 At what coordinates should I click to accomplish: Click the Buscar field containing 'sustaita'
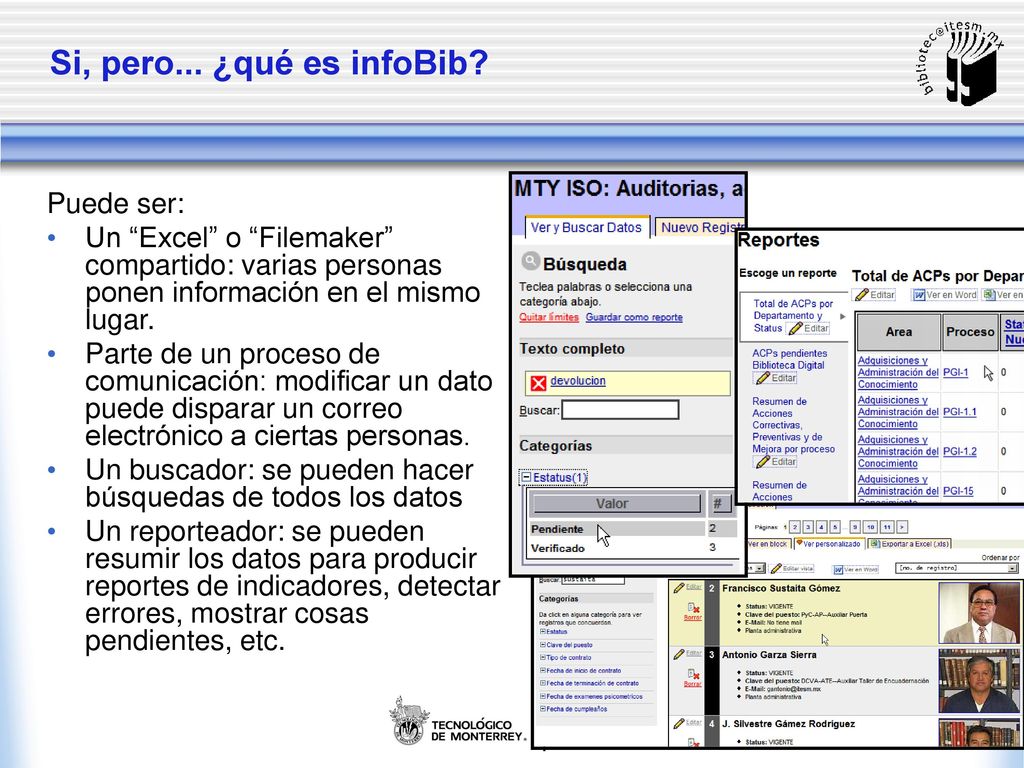(592, 580)
